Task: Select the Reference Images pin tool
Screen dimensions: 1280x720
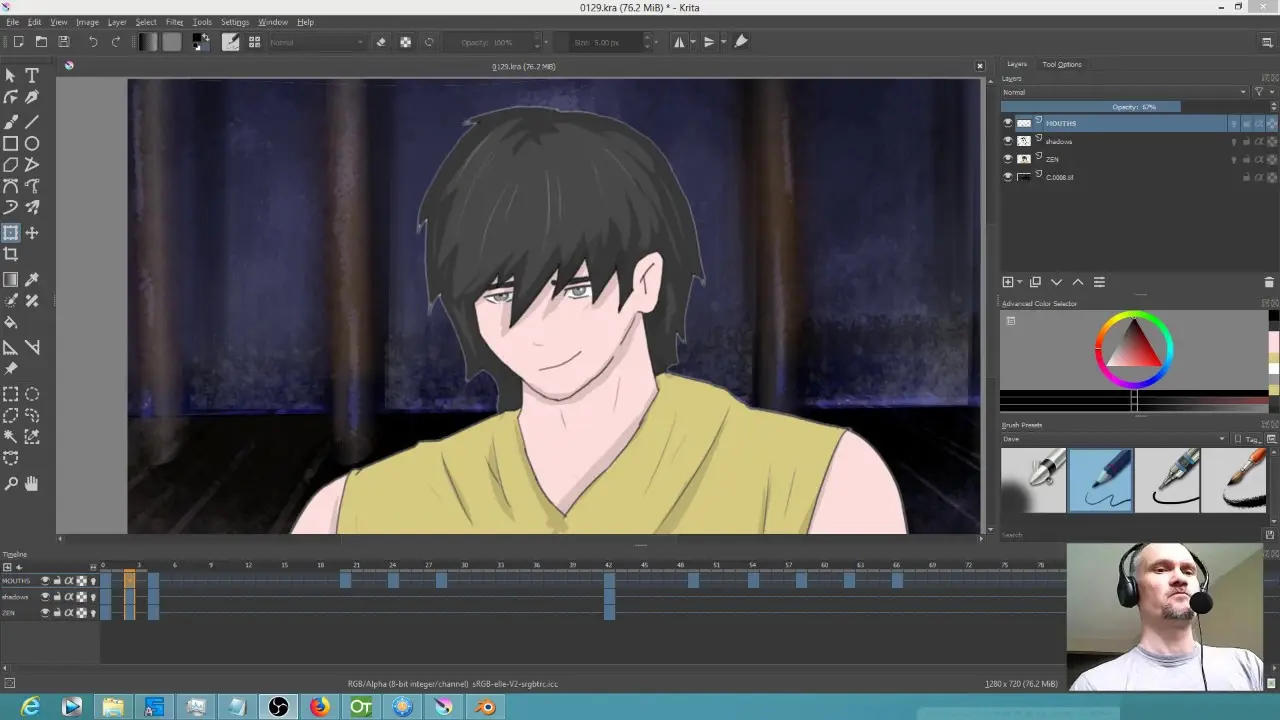Action: pos(11,369)
